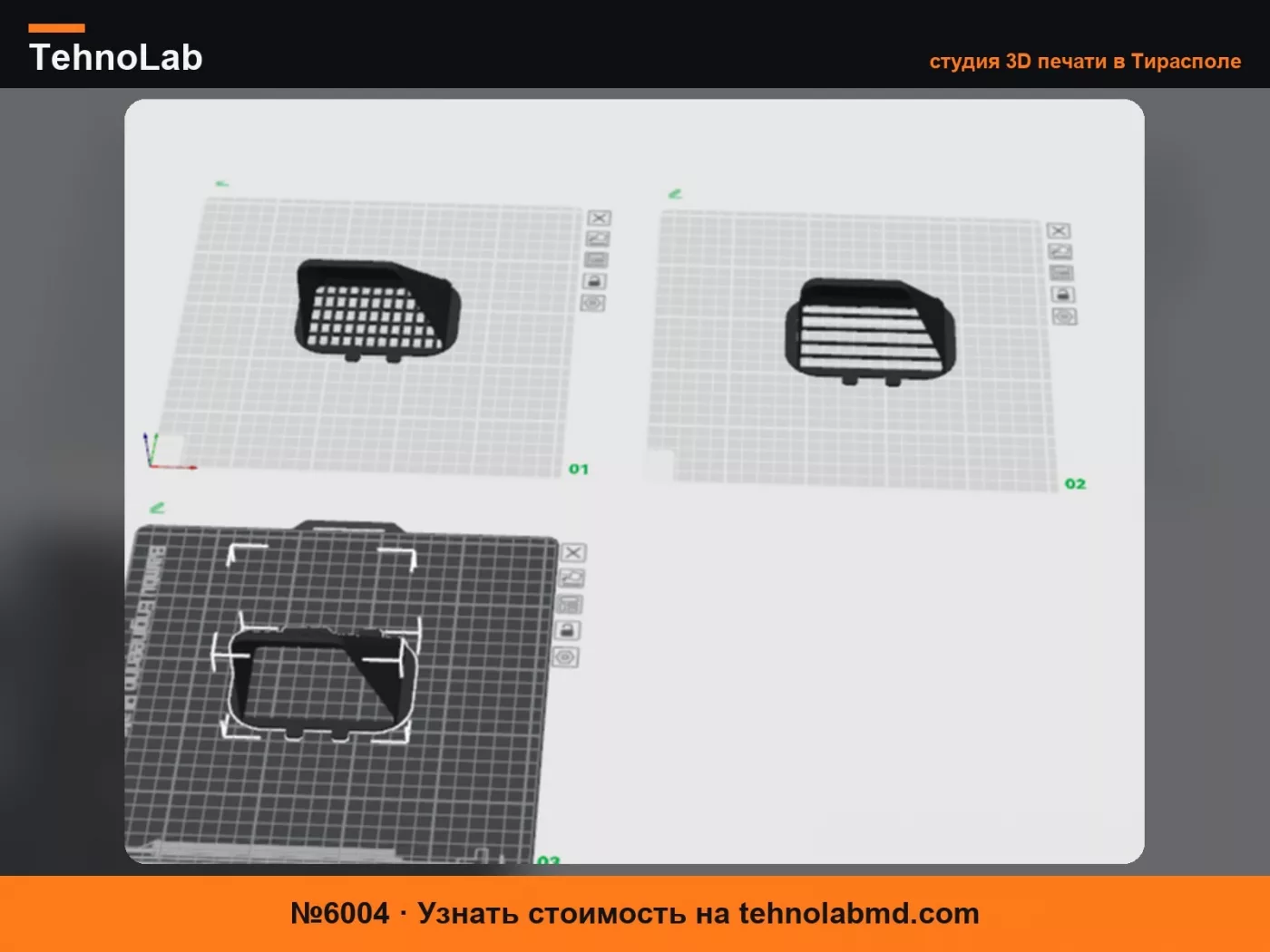Toggle the lock on plate 01
The width and height of the screenshot is (1270, 952).
594,281
